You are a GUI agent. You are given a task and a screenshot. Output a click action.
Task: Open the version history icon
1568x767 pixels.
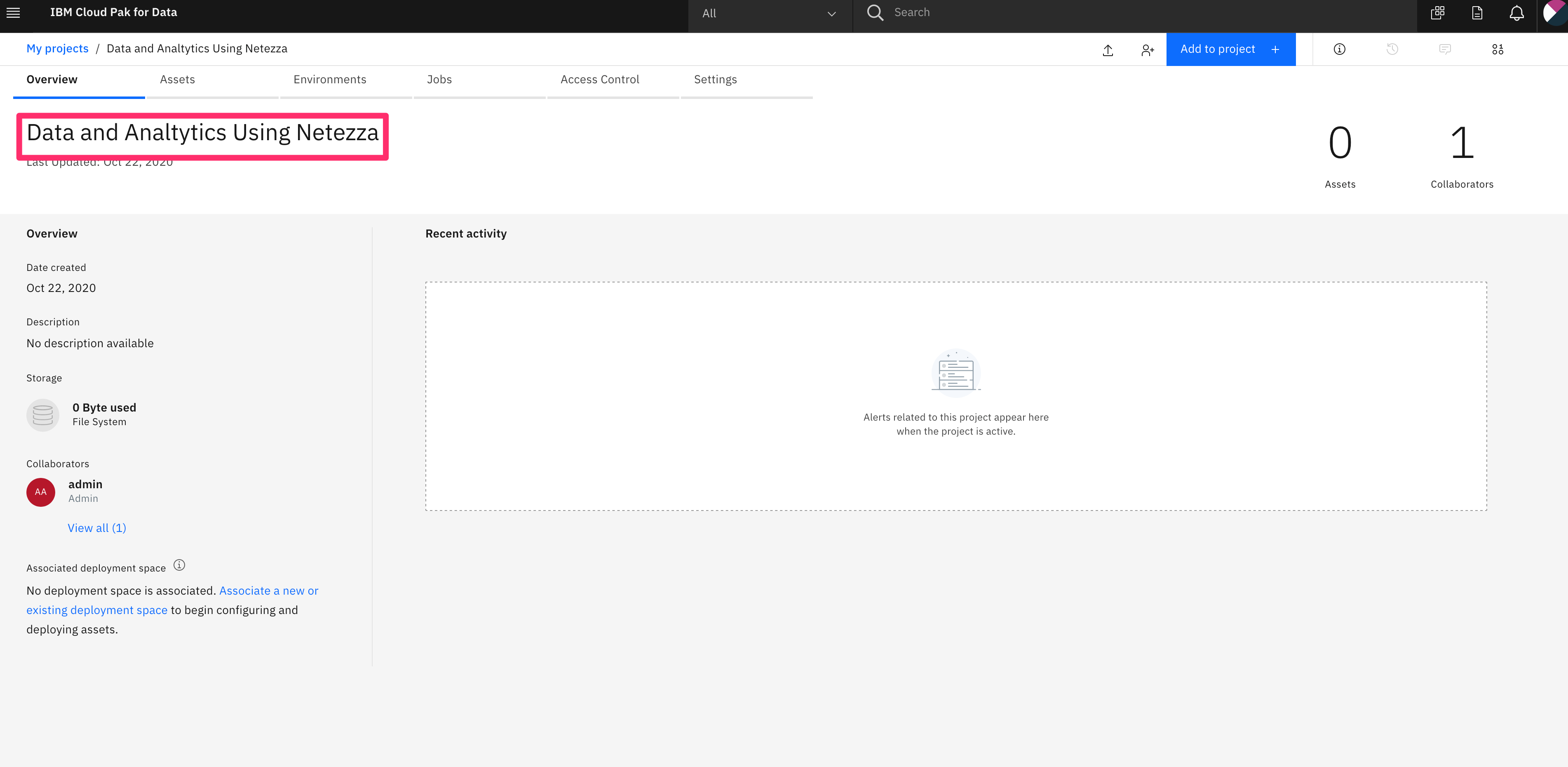(x=1392, y=49)
